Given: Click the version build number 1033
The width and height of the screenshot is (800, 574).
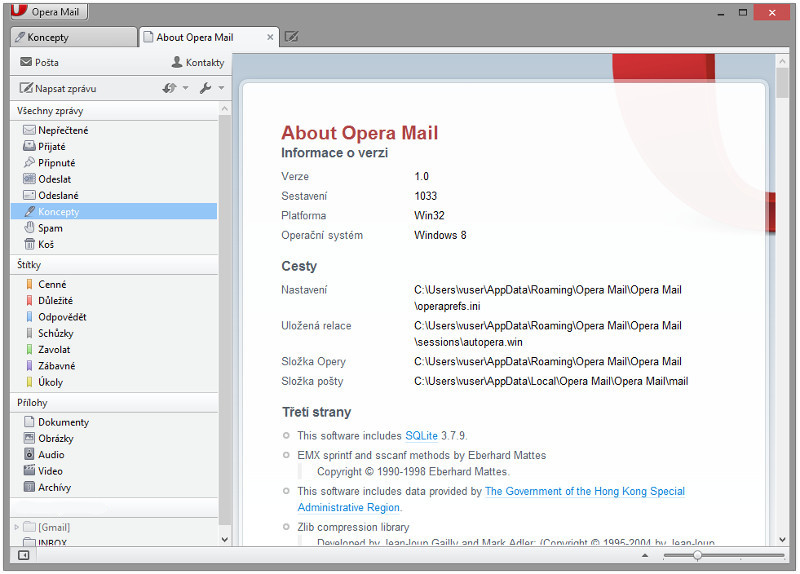Looking at the screenshot, I should click(x=426, y=196).
